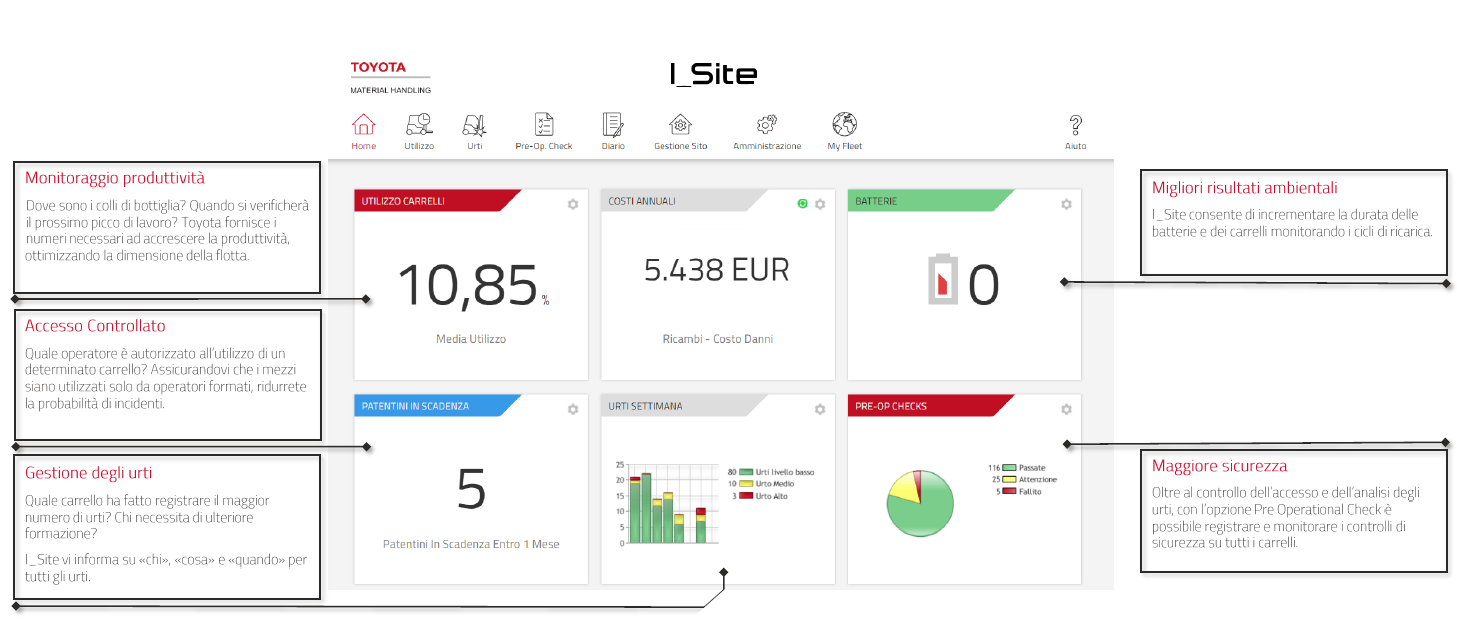
Task: Click the I_Site title at the top
Action: 713,74
